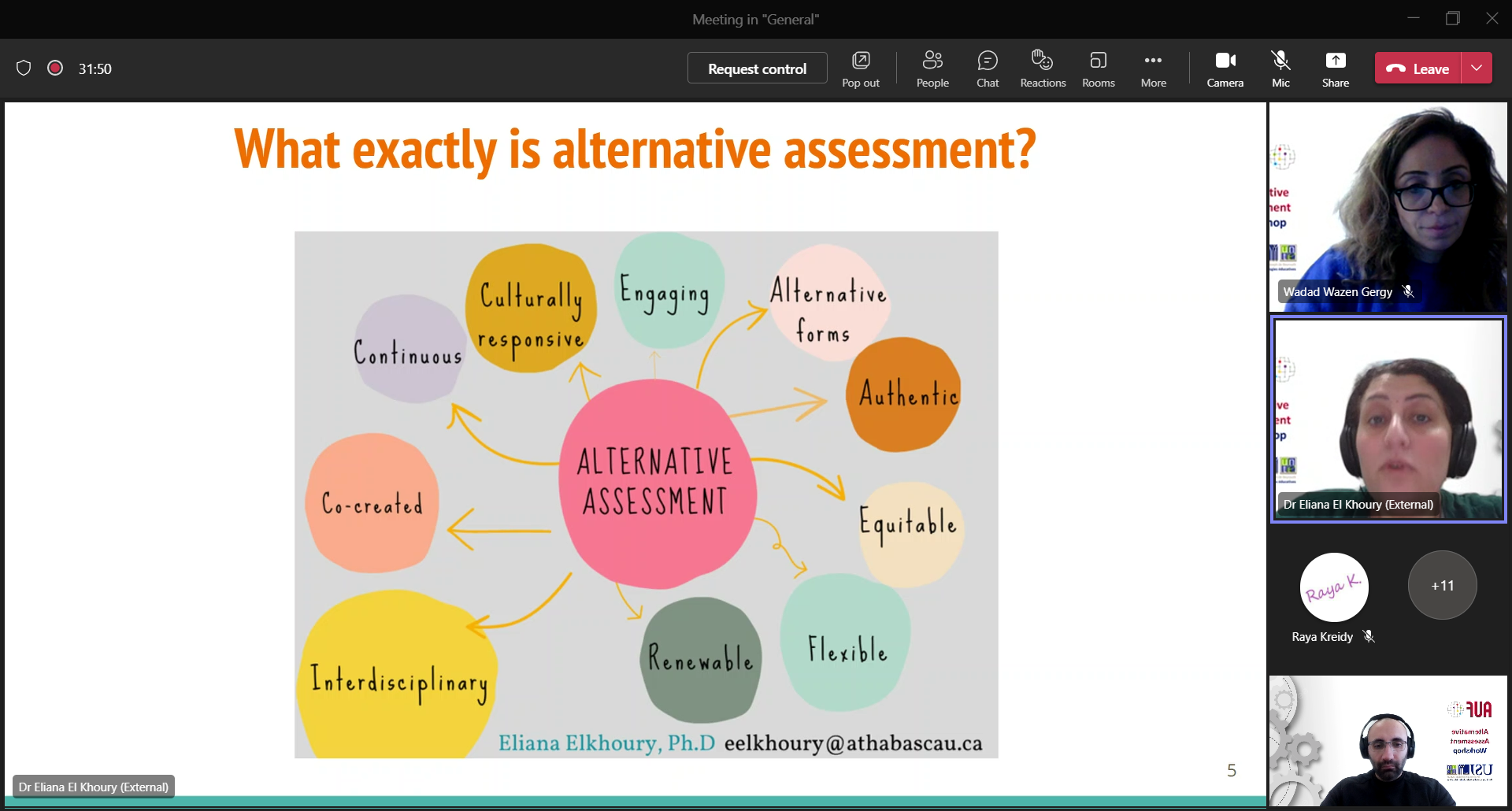Screen dimensions: 1512x811
Task: Request control of the presentation
Action: point(757,69)
